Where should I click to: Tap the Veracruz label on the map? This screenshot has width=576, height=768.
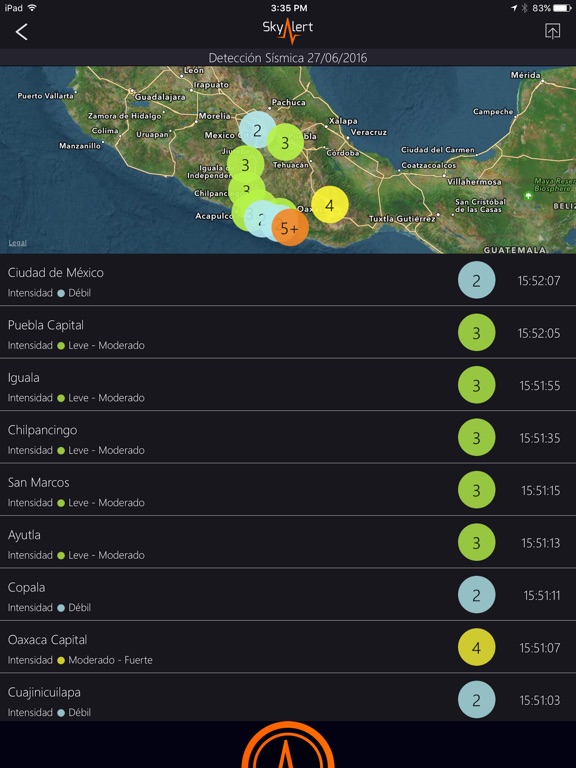369,132
